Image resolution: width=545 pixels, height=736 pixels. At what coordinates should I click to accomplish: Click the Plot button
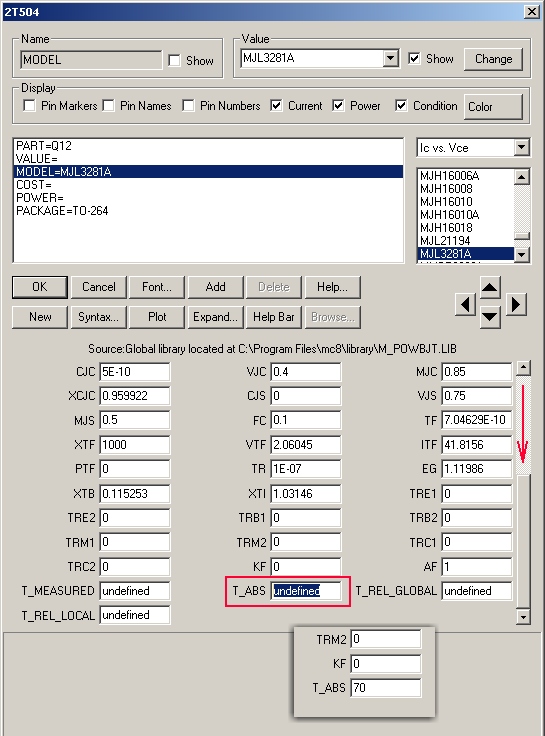click(157, 317)
